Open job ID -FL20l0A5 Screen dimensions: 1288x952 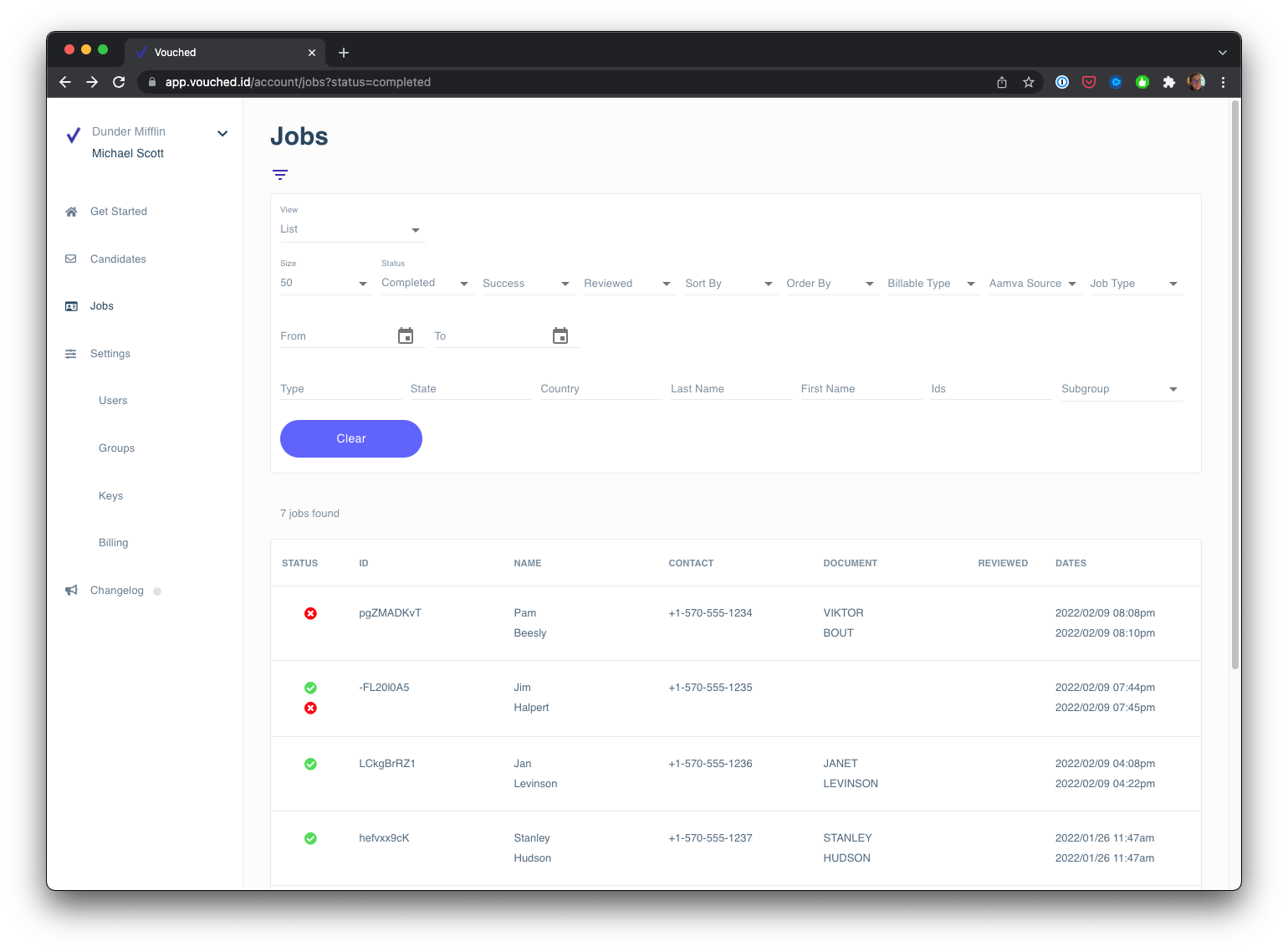pyautogui.click(x=384, y=688)
